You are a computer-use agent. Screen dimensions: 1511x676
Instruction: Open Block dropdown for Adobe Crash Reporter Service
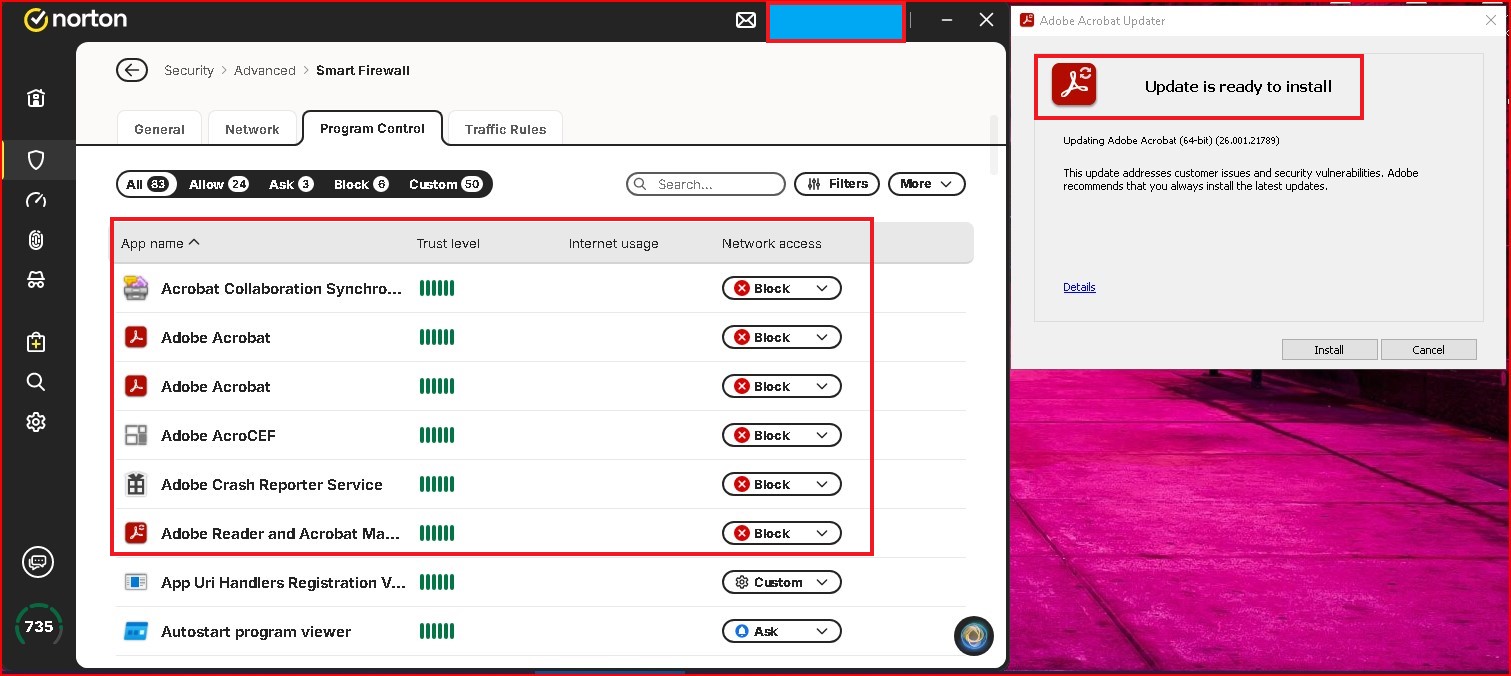tap(782, 485)
